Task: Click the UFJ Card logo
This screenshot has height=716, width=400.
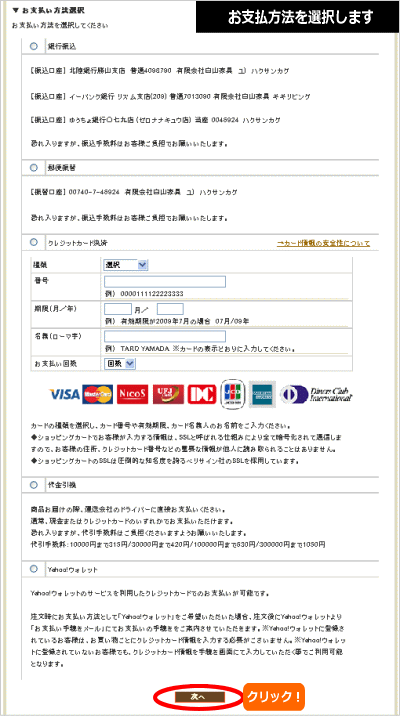Action: [168, 394]
